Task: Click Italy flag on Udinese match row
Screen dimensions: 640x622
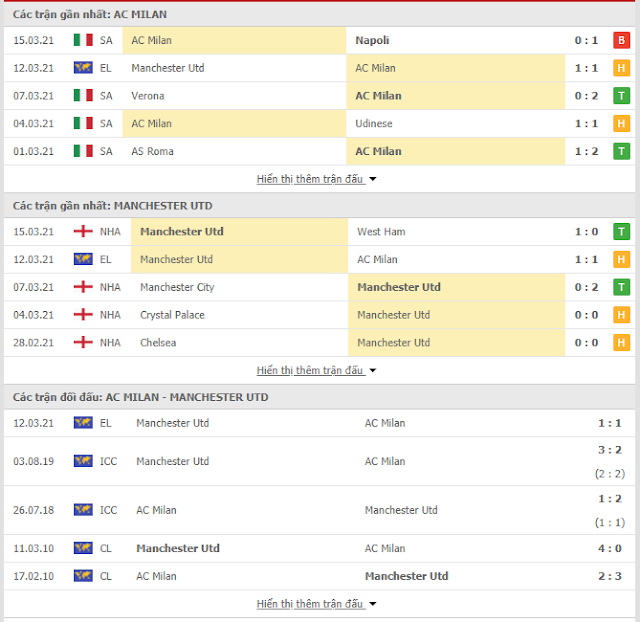Action: pyautogui.click(x=83, y=123)
